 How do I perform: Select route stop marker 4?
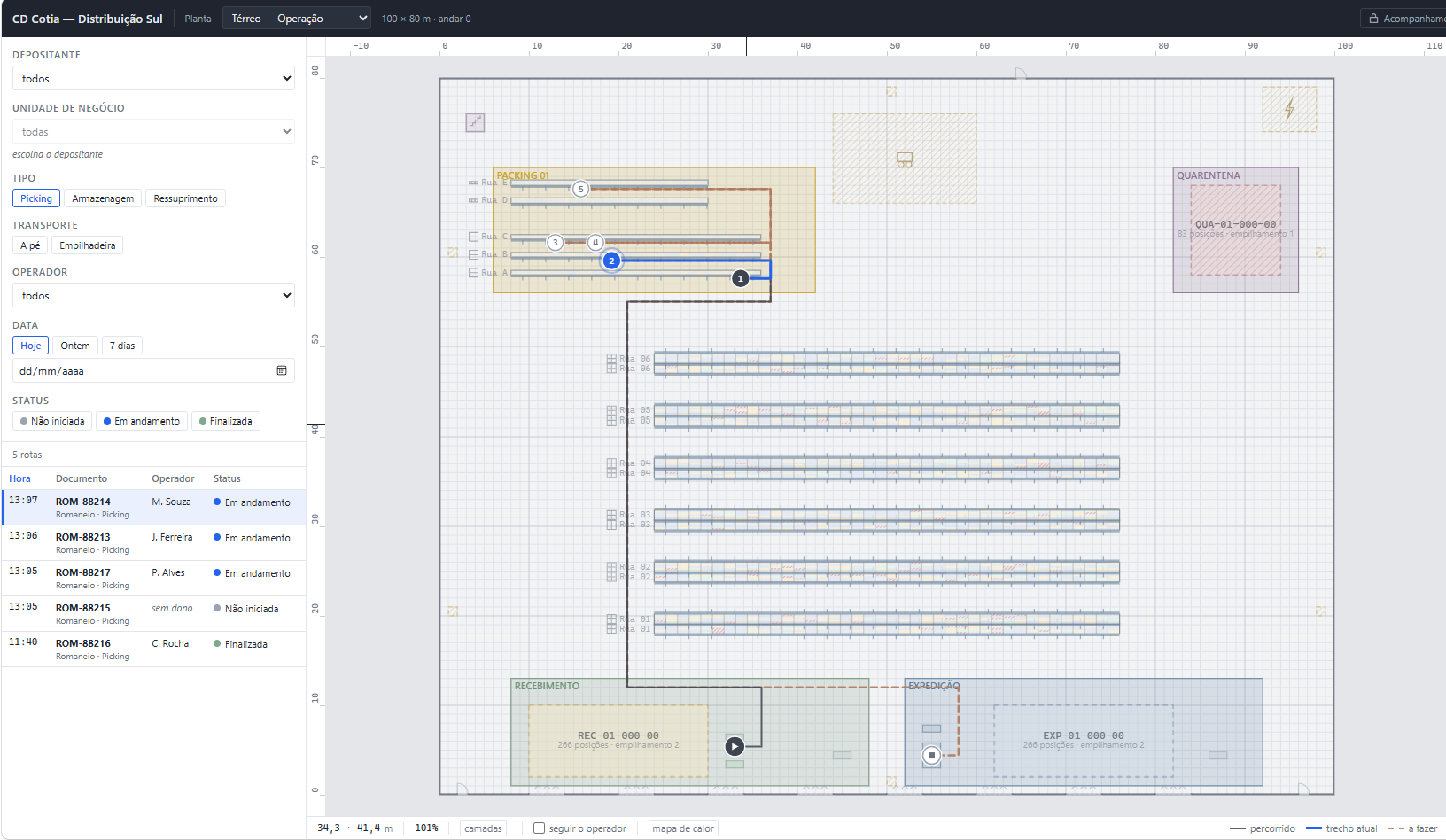[x=595, y=242]
